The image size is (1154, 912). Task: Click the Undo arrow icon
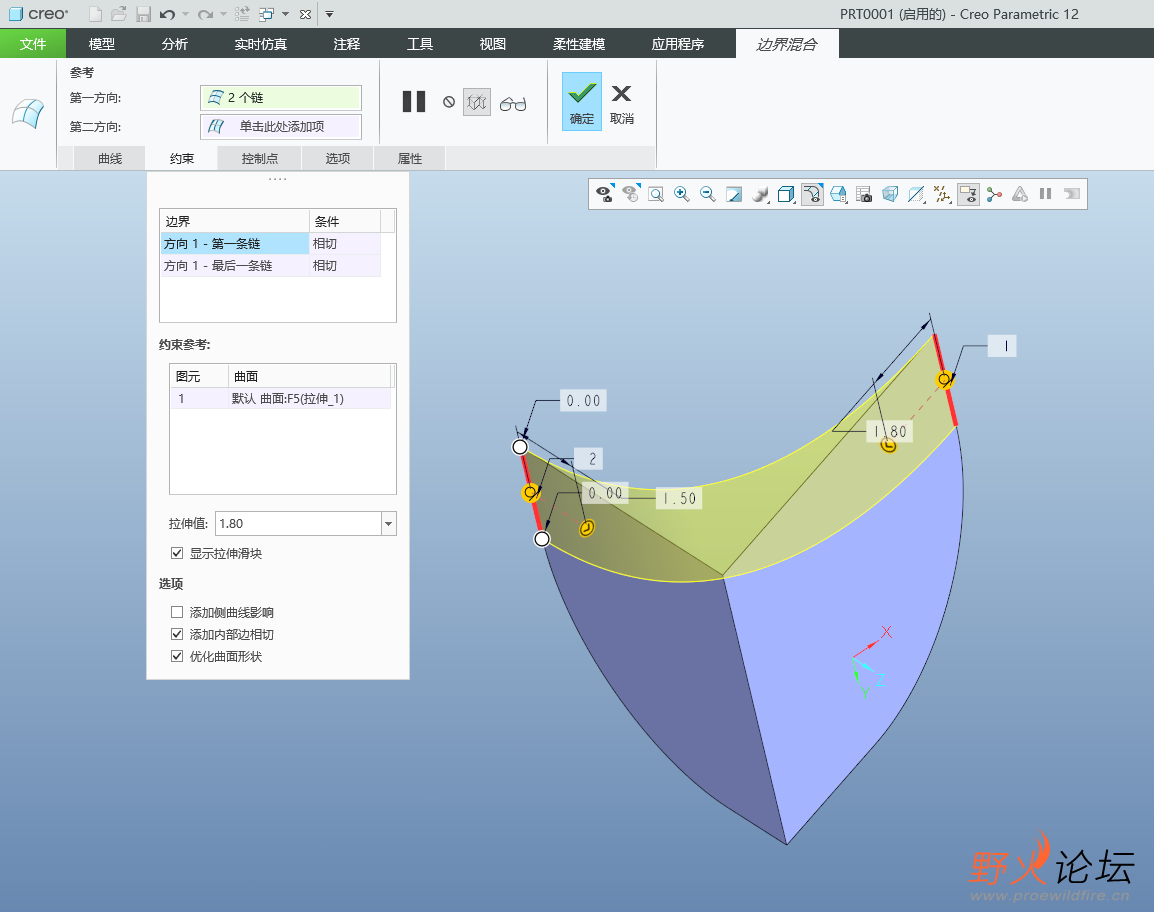tap(167, 14)
